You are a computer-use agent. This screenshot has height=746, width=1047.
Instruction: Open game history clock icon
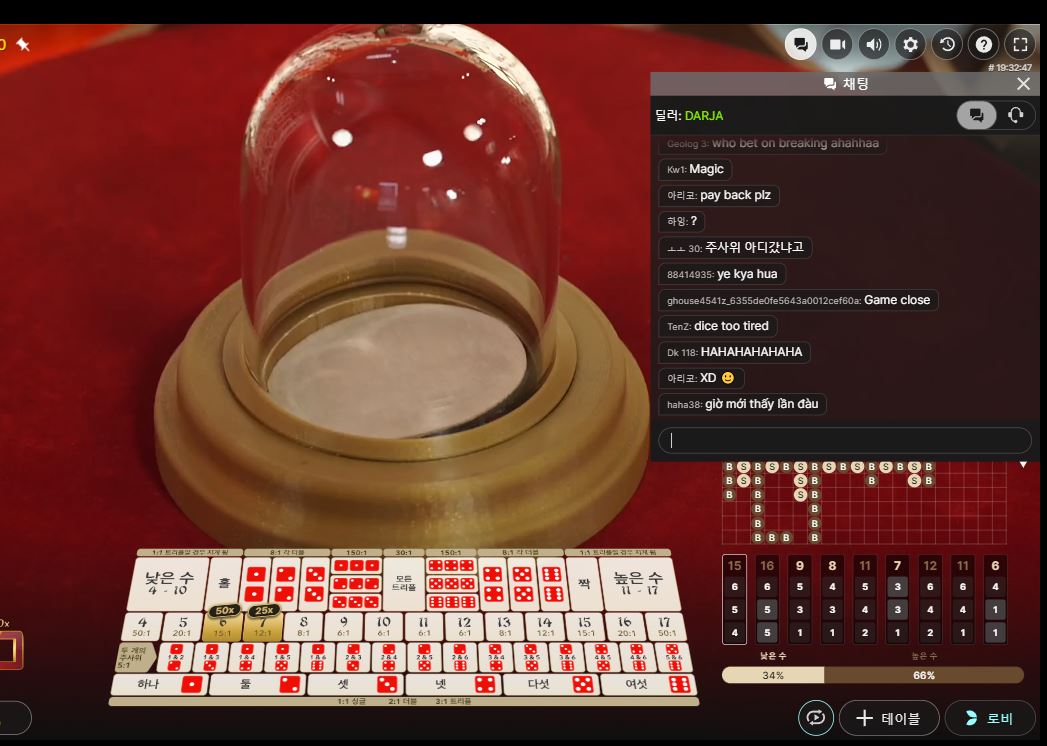[x=947, y=45]
